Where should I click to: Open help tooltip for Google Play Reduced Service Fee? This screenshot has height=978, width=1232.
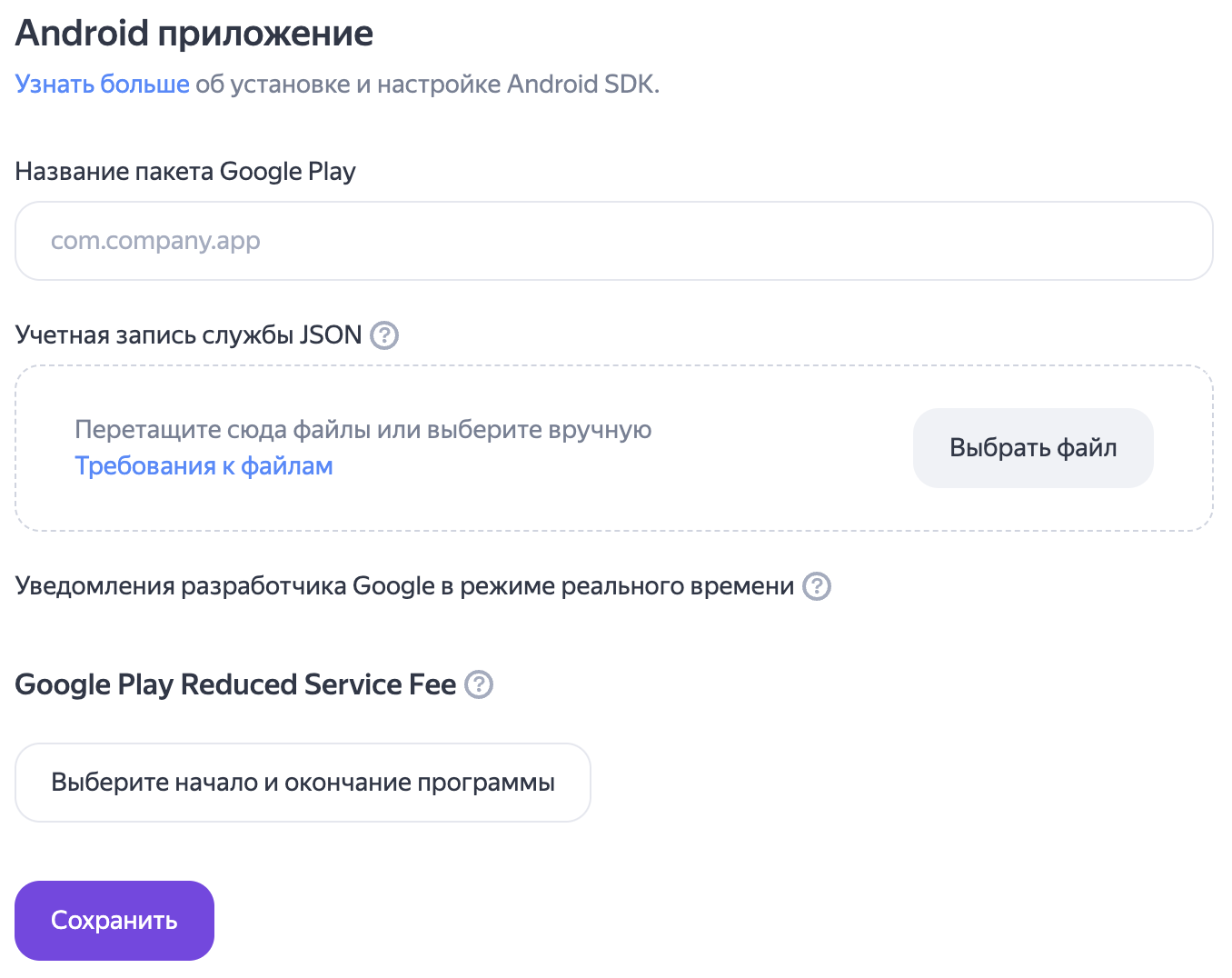click(479, 684)
